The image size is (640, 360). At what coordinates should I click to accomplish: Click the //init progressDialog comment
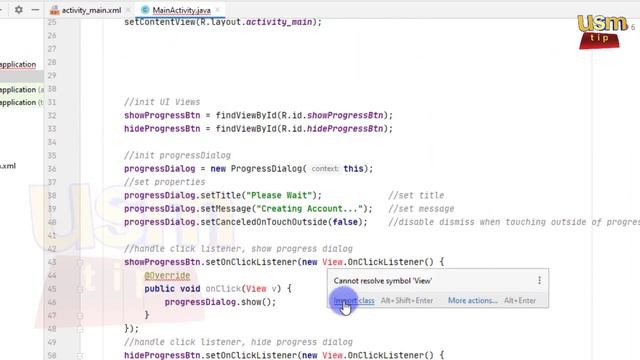click(x=177, y=156)
